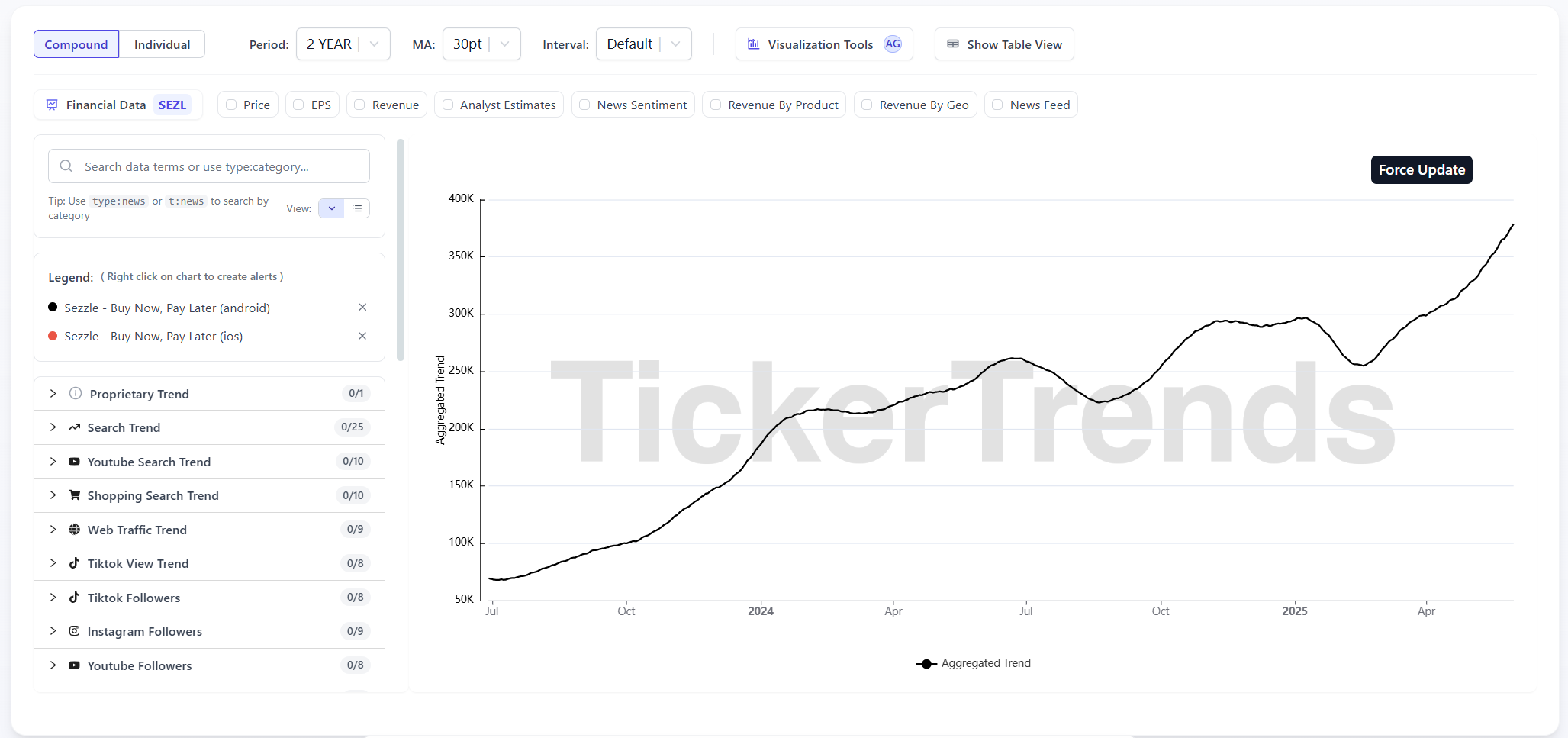Expand the Proprietary Trend category

(x=53, y=393)
